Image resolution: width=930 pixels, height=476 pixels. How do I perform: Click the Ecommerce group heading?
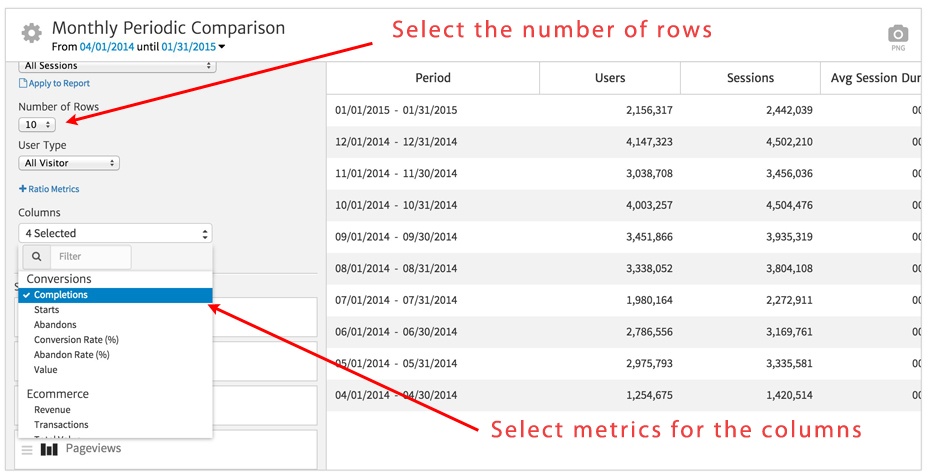(58, 394)
